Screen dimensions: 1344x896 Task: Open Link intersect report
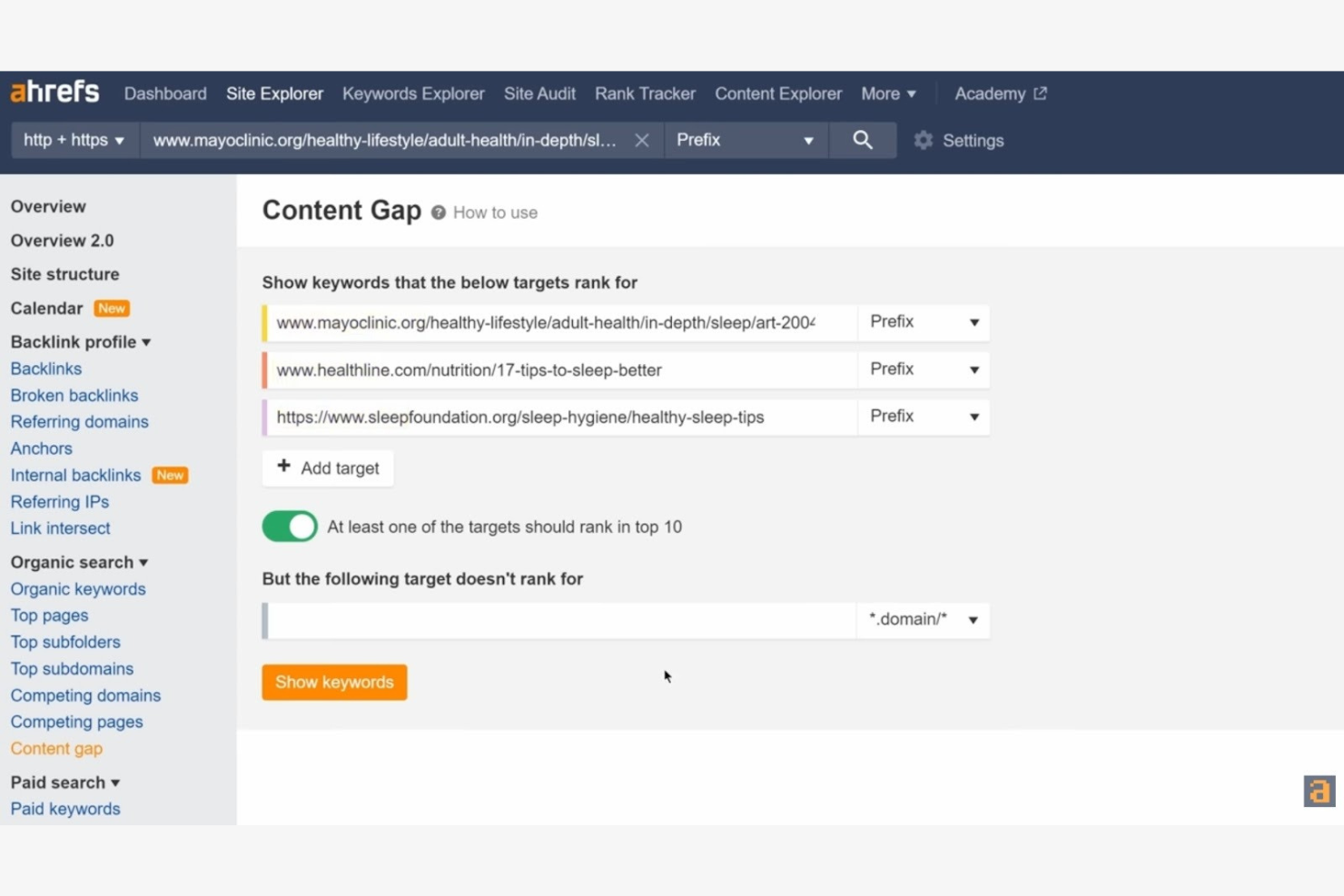(61, 527)
